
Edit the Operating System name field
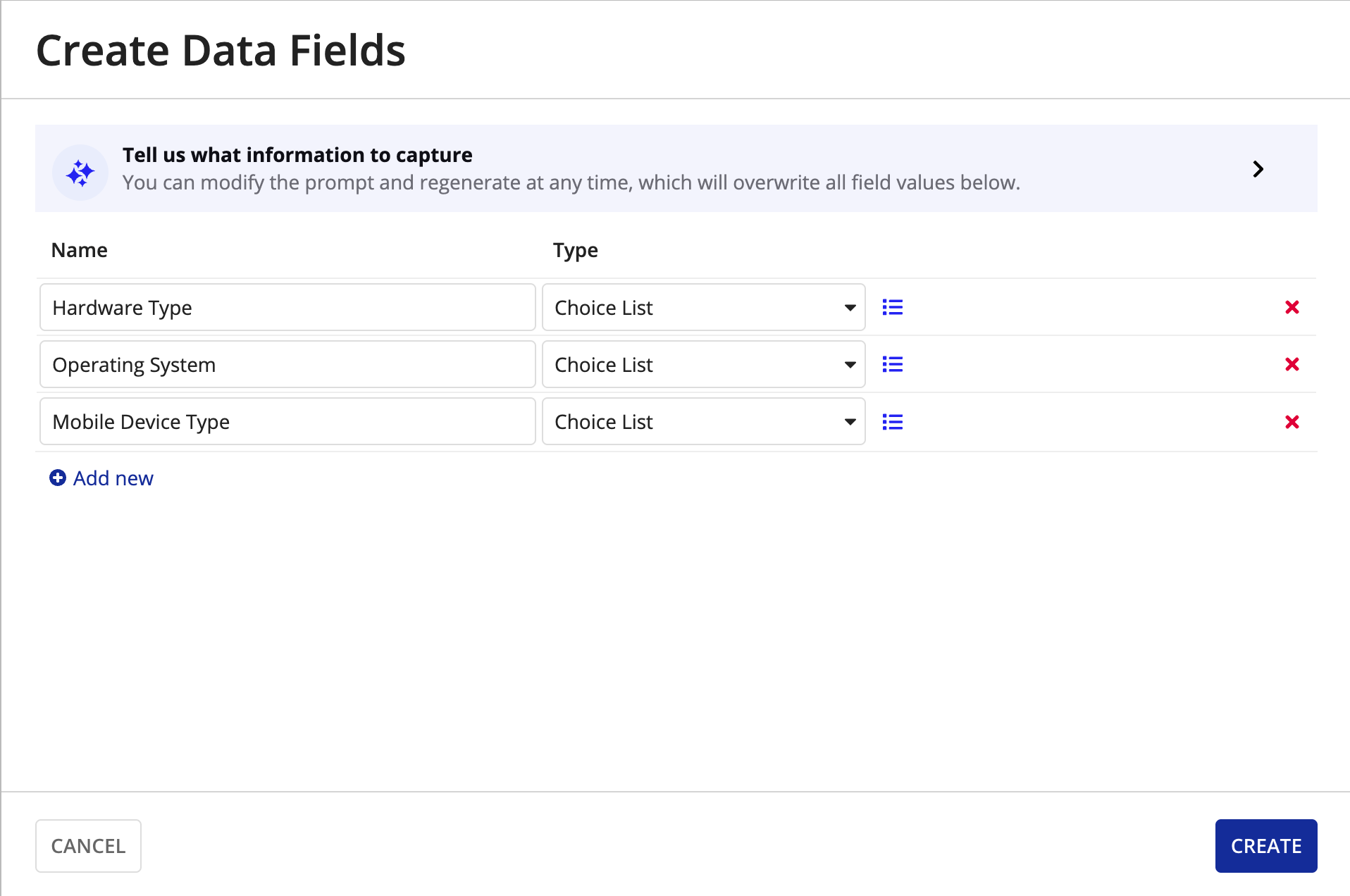tap(287, 364)
